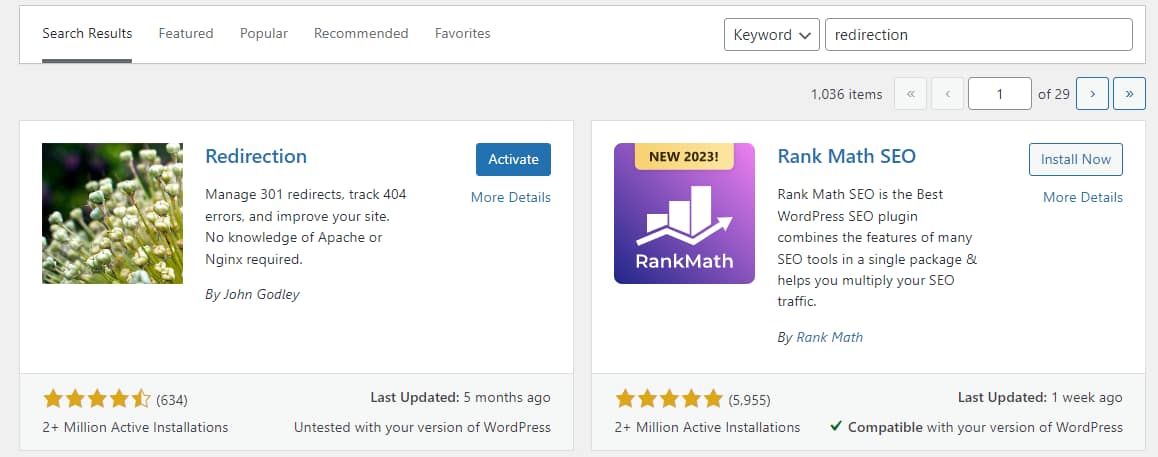Image resolution: width=1158 pixels, height=457 pixels.
Task: Install Rank Math SEO plugin now
Action: [1076, 159]
